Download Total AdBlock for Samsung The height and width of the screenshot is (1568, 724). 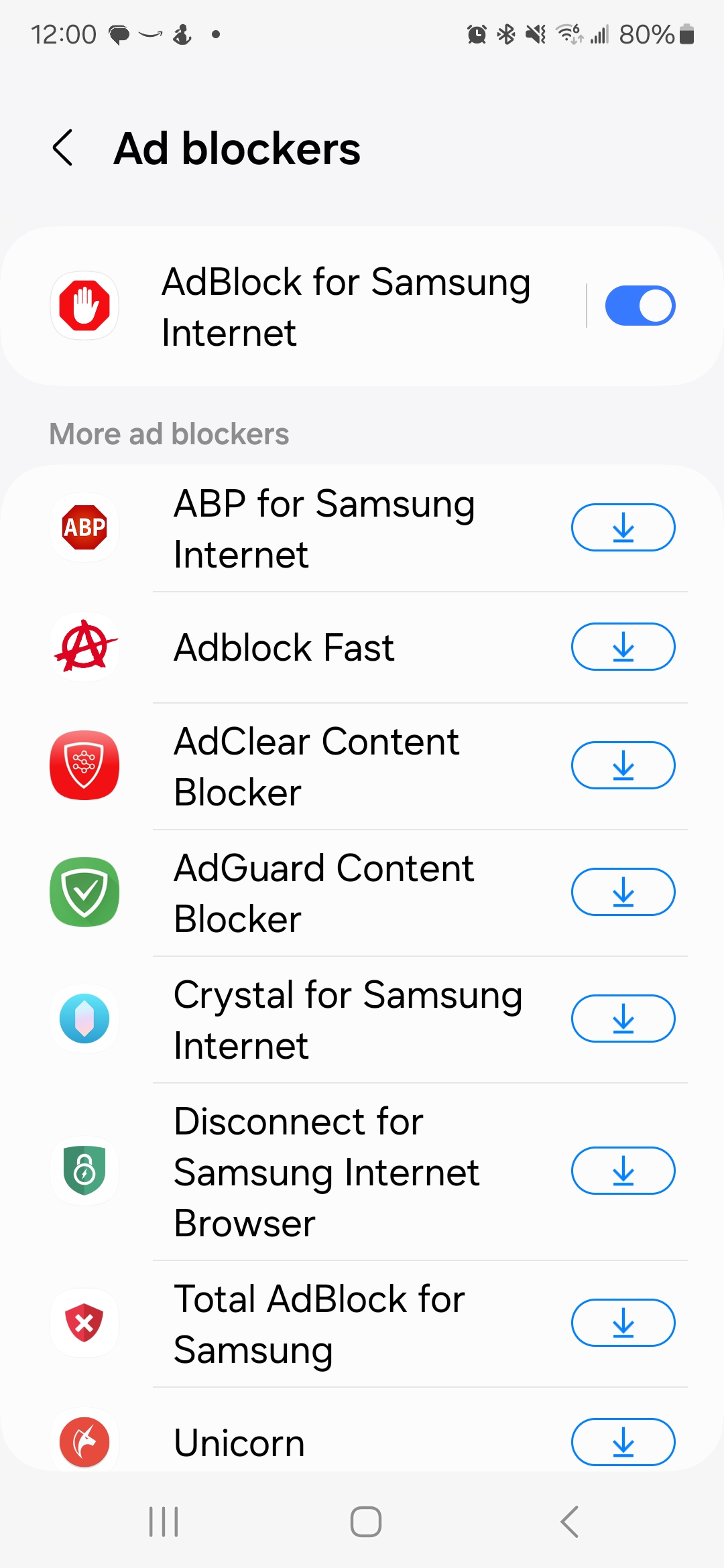pos(623,1323)
